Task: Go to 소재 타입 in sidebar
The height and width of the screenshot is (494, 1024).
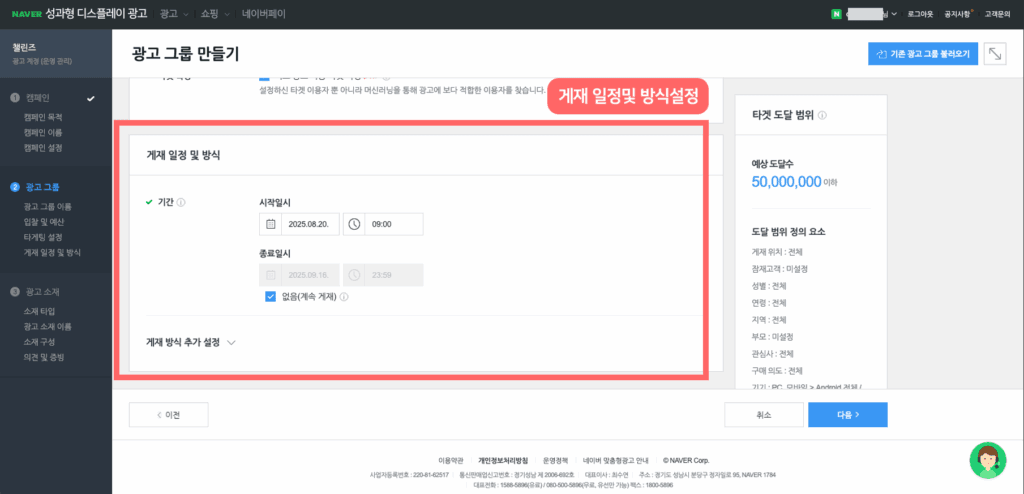Action: coord(39,311)
